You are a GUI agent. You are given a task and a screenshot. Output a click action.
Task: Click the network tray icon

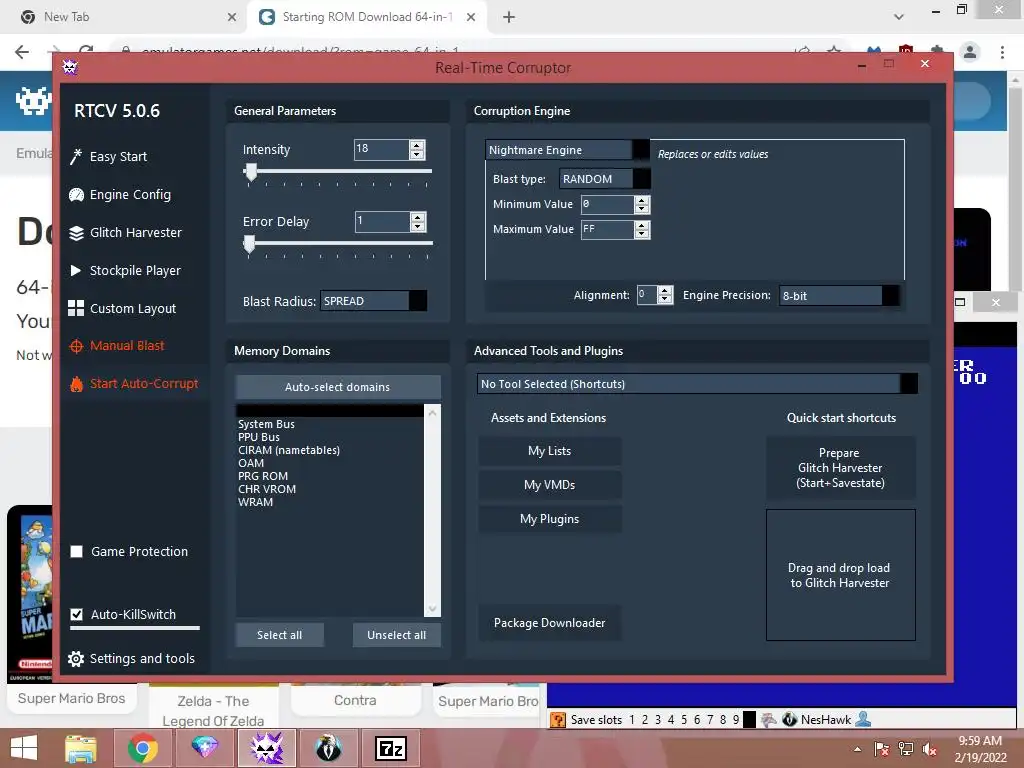[x=906, y=749]
